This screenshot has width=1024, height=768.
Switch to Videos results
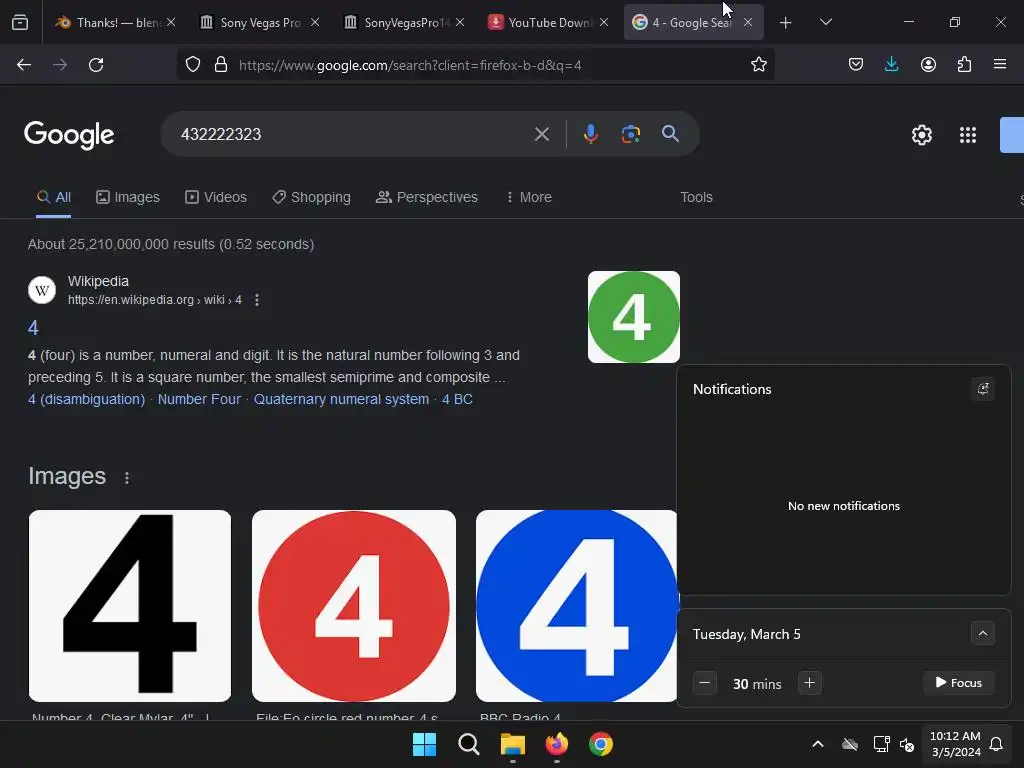pyautogui.click(x=216, y=197)
